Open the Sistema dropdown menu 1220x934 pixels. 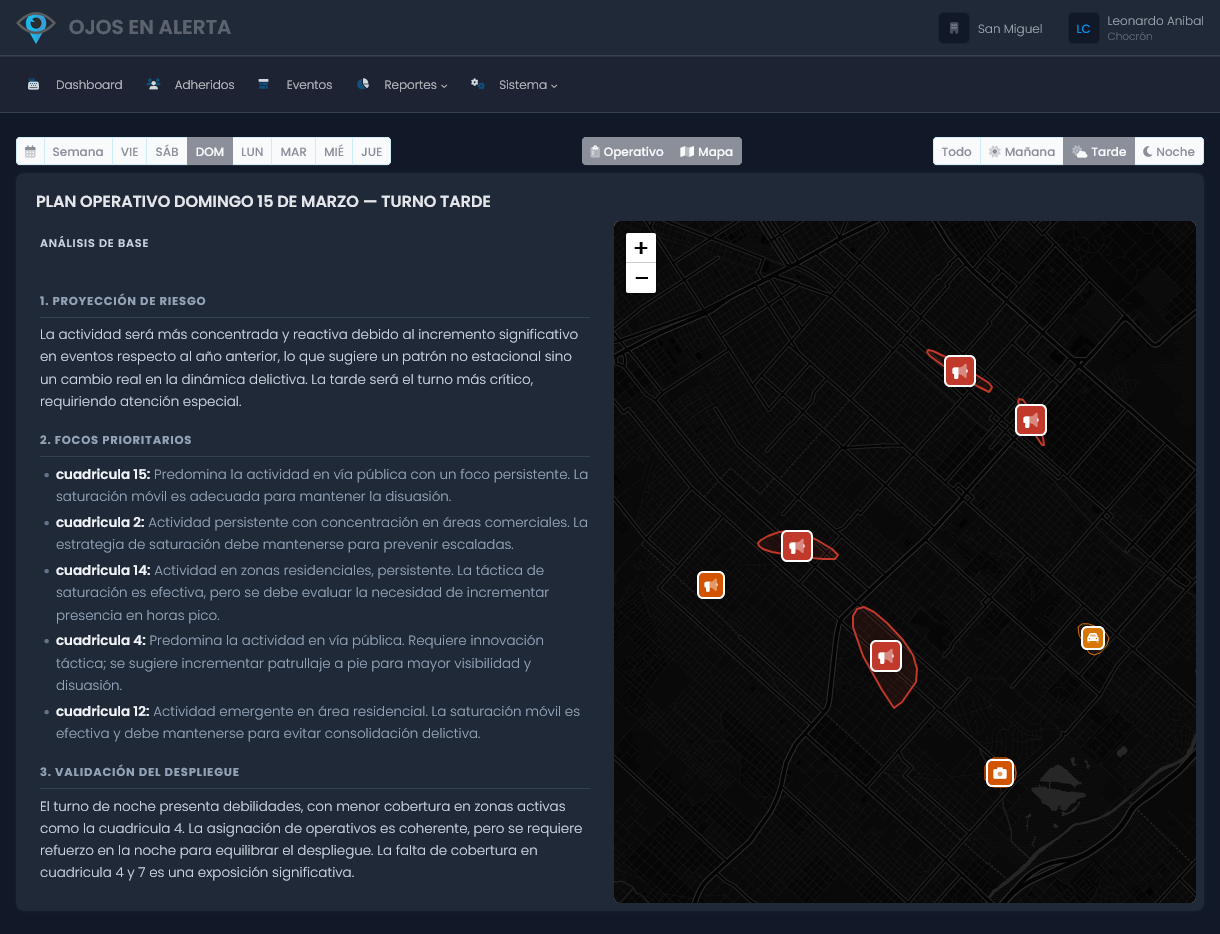click(x=523, y=85)
